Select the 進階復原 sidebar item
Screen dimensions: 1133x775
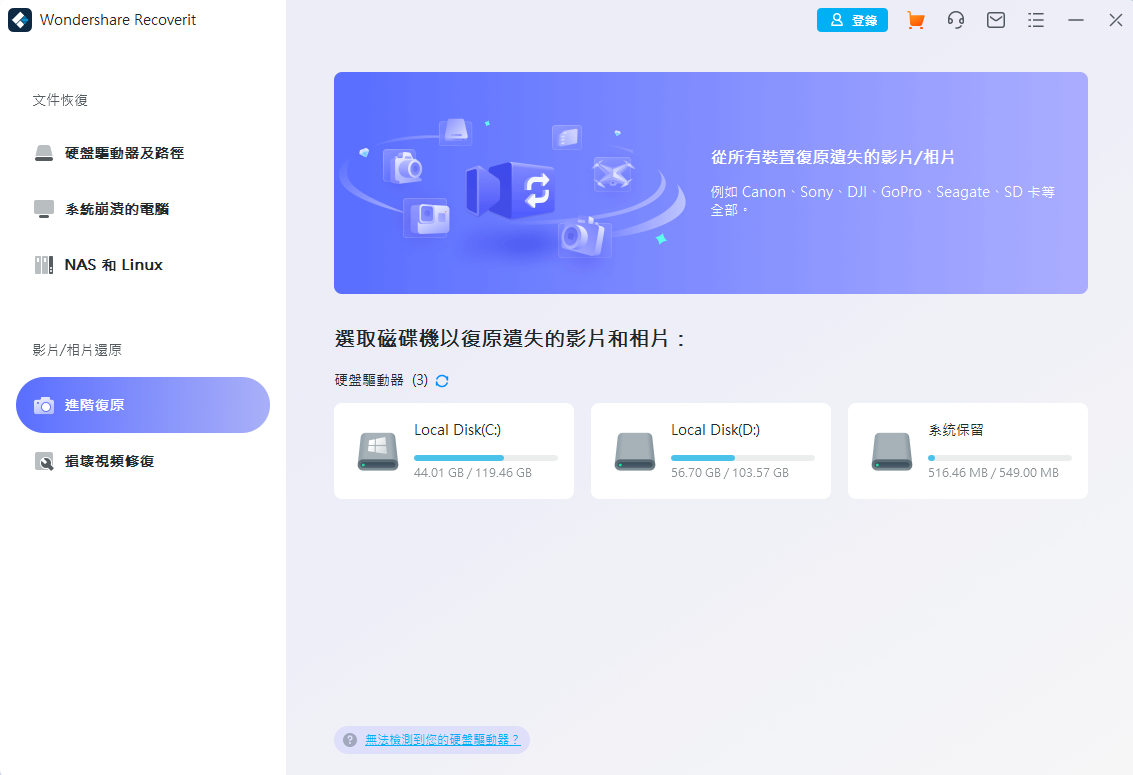[x=143, y=405]
